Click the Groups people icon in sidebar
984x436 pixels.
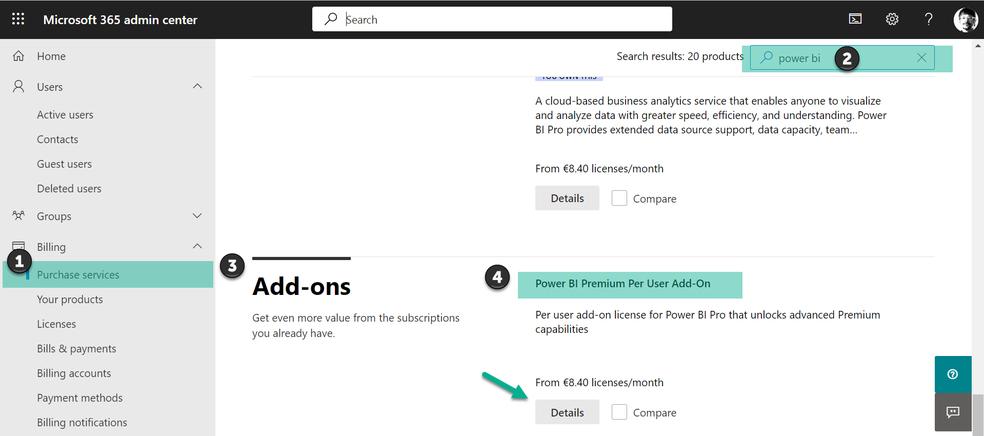[x=19, y=216]
